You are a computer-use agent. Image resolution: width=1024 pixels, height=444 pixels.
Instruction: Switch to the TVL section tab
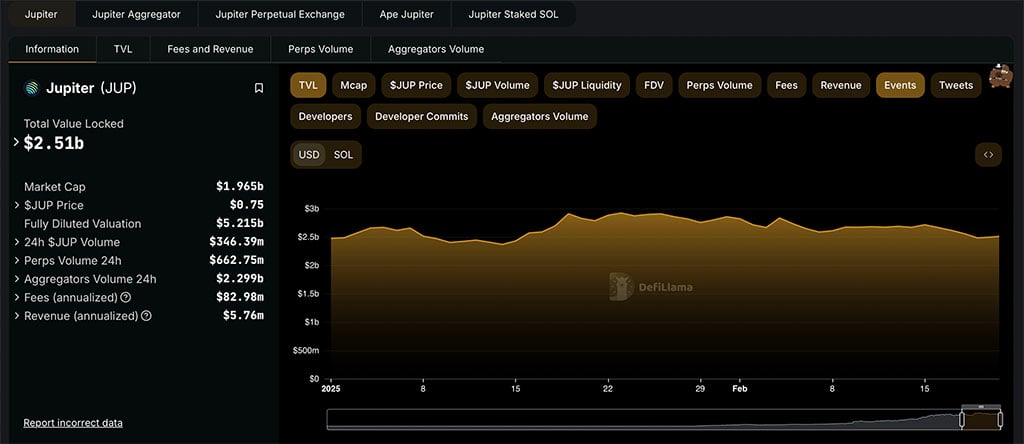click(x=123, y=49)
